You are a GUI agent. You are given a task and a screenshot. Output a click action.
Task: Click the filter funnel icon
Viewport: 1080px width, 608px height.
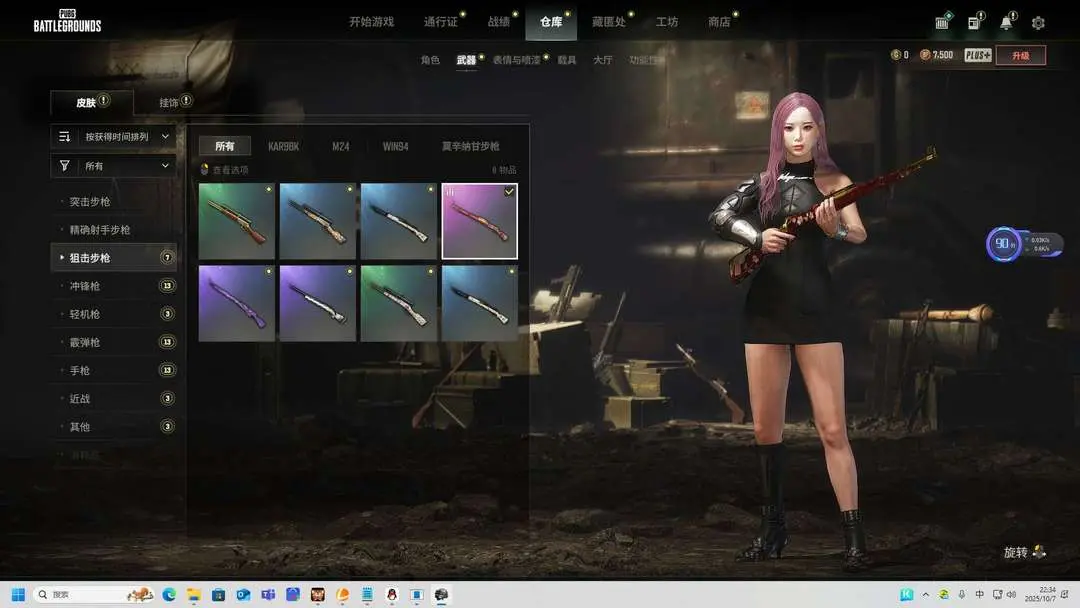[65, 166]
